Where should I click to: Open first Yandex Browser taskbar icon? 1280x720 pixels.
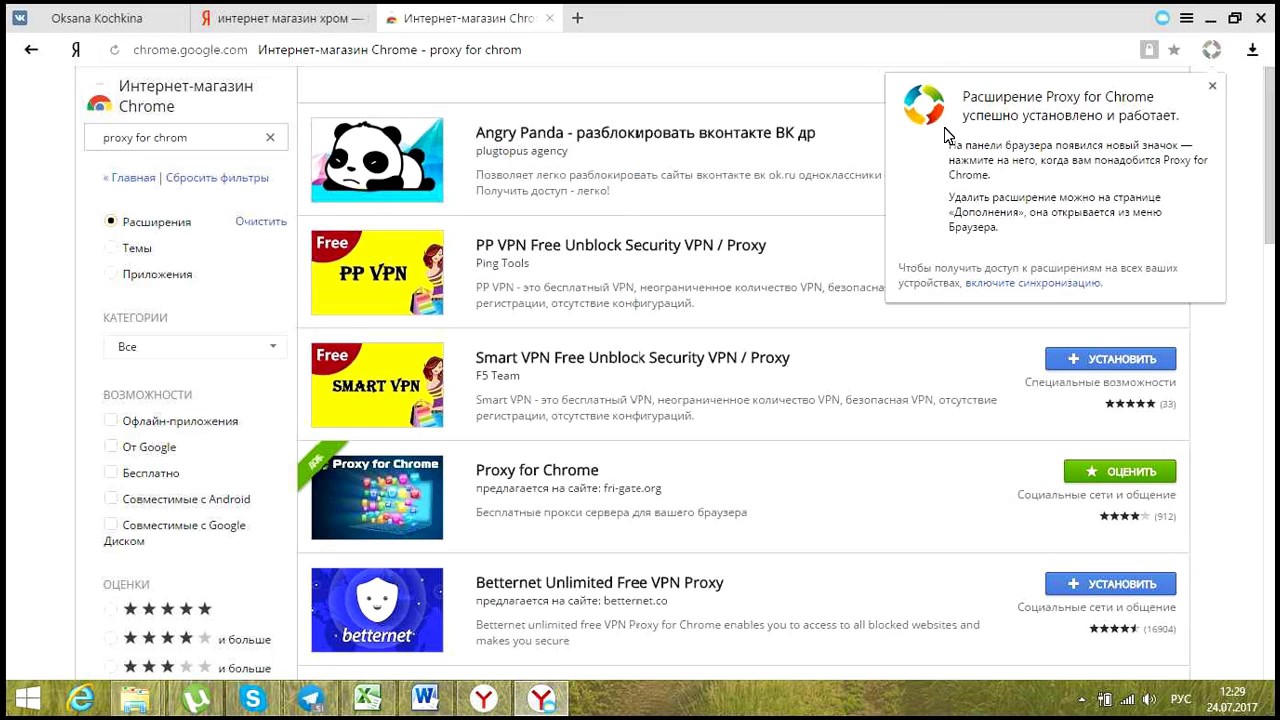484,698
